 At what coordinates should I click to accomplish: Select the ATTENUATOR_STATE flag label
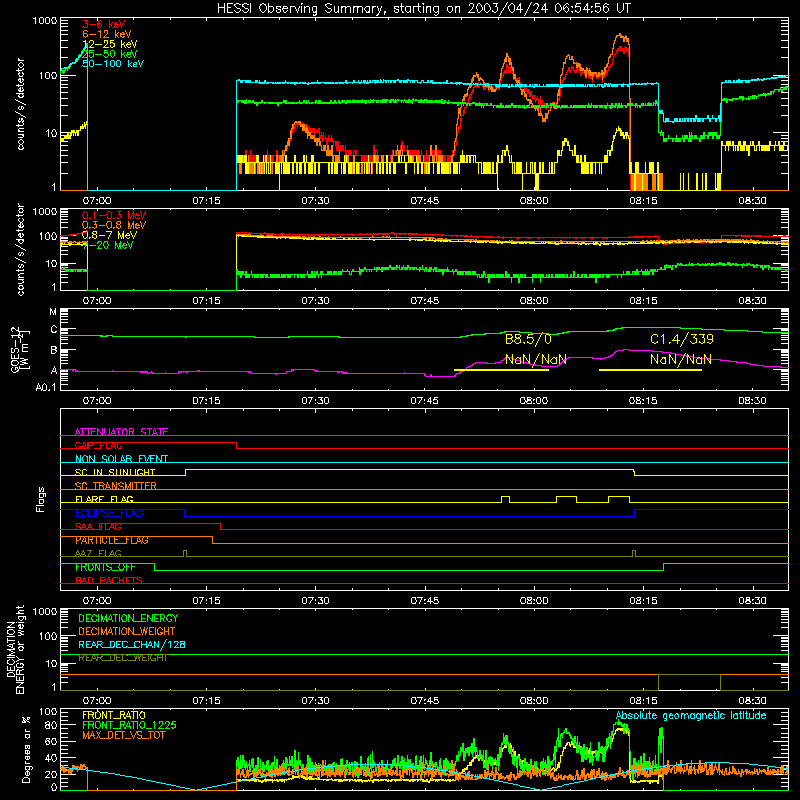(x=121, y=432)
